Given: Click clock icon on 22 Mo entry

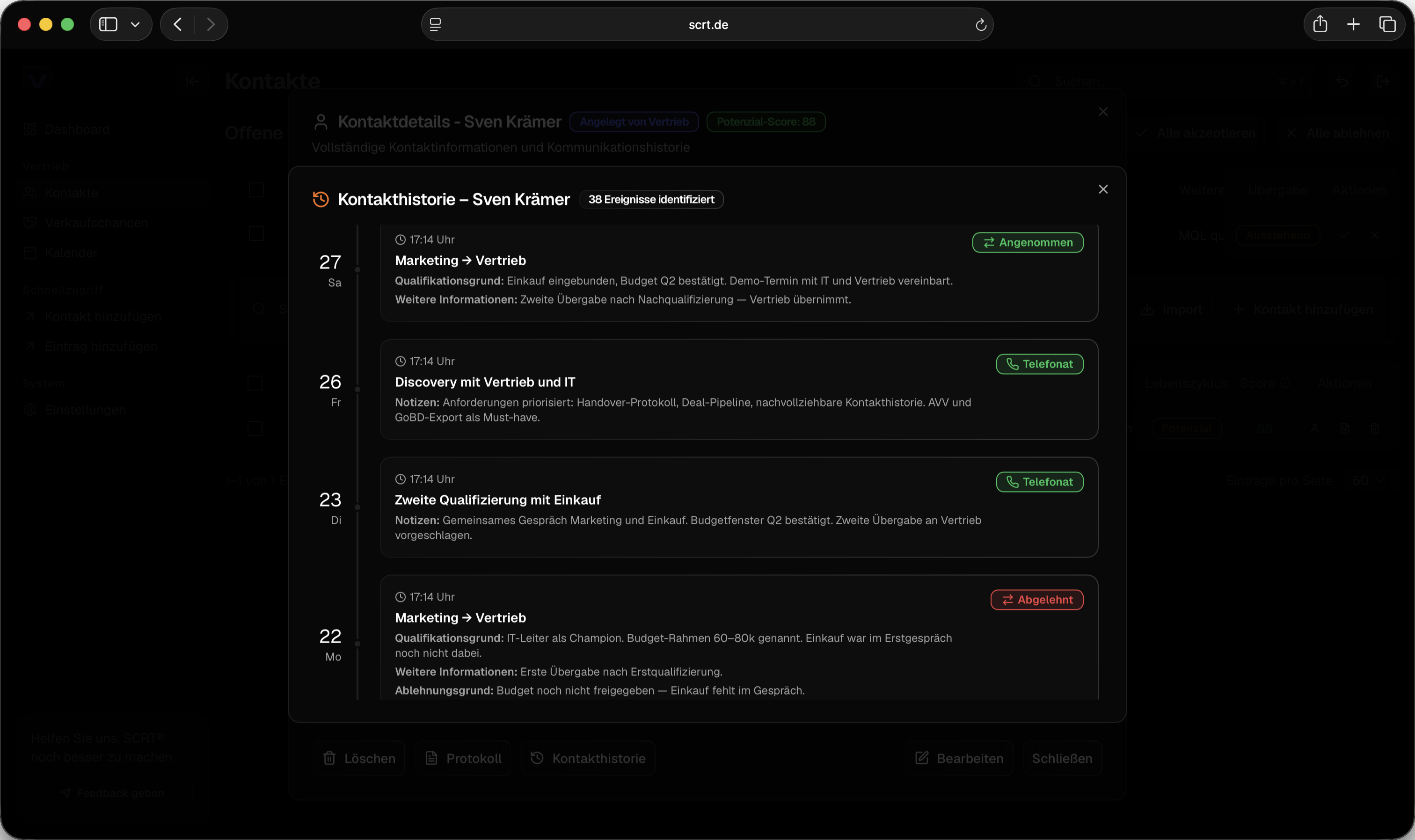Looking at the screenshot, I should [x=400, y=597].
